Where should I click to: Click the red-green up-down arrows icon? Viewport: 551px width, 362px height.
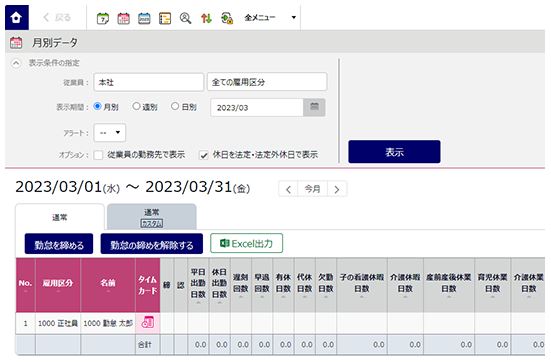(206, 18)
